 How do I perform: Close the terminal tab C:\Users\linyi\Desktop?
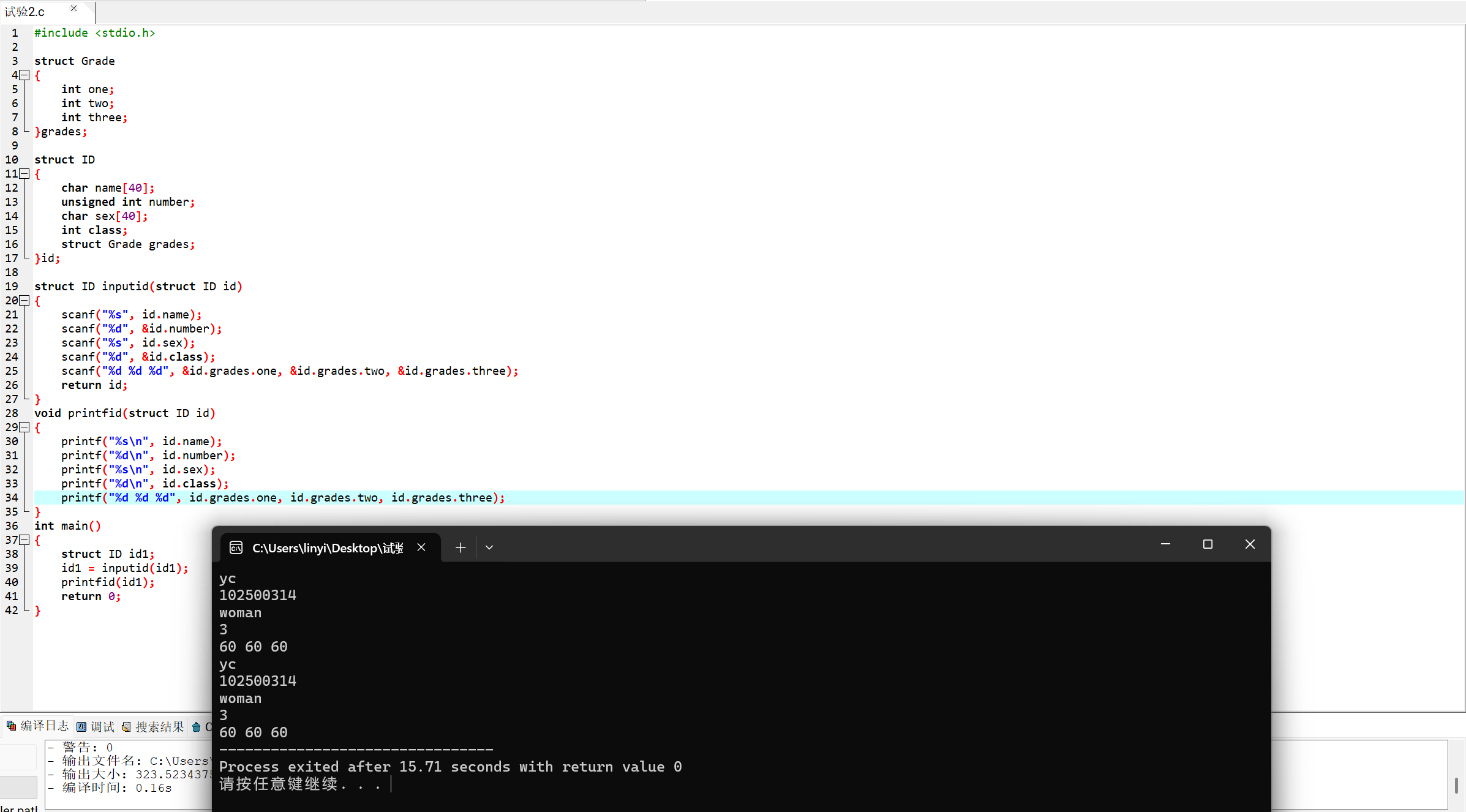pos(421,547)
